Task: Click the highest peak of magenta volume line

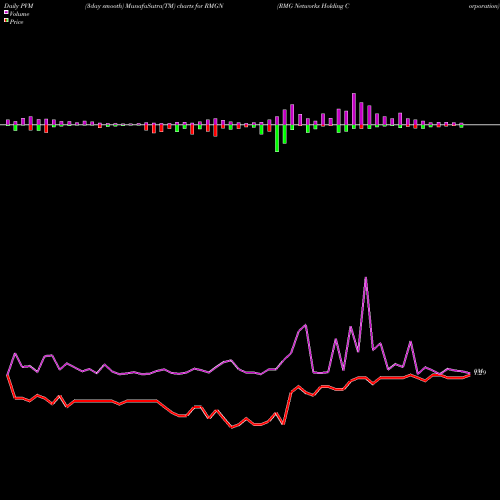Action: tap(366, 278)
